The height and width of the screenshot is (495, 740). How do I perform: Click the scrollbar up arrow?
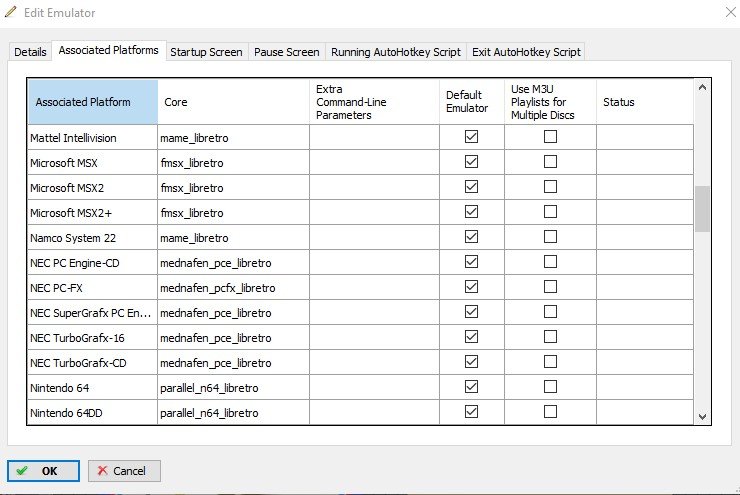coord(702,87)
